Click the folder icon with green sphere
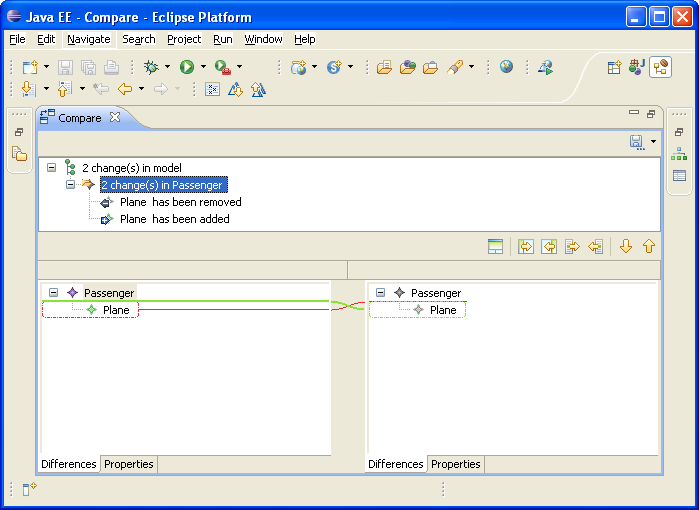 [407, 67]
